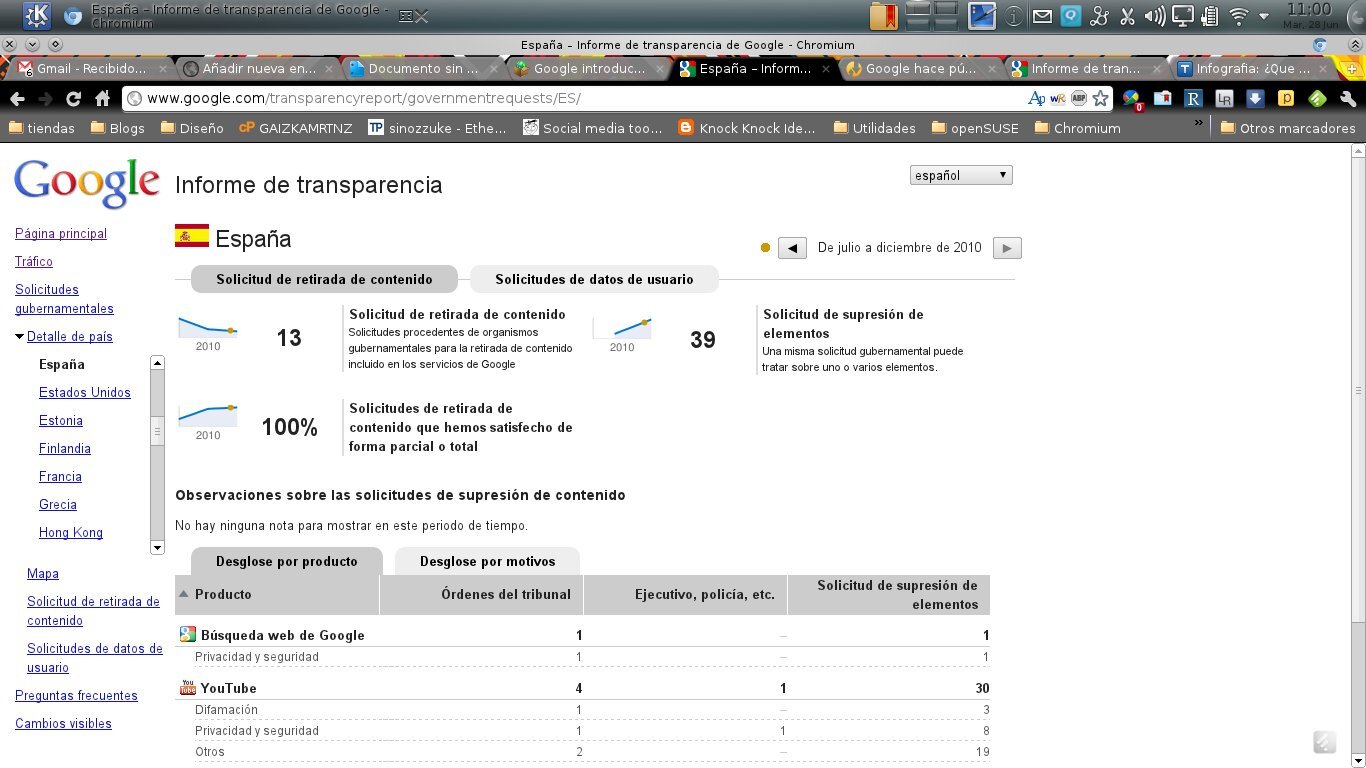
Task: Switch to the Solicitudes de datos de usuario tab
Action: (x=594, y=280)
